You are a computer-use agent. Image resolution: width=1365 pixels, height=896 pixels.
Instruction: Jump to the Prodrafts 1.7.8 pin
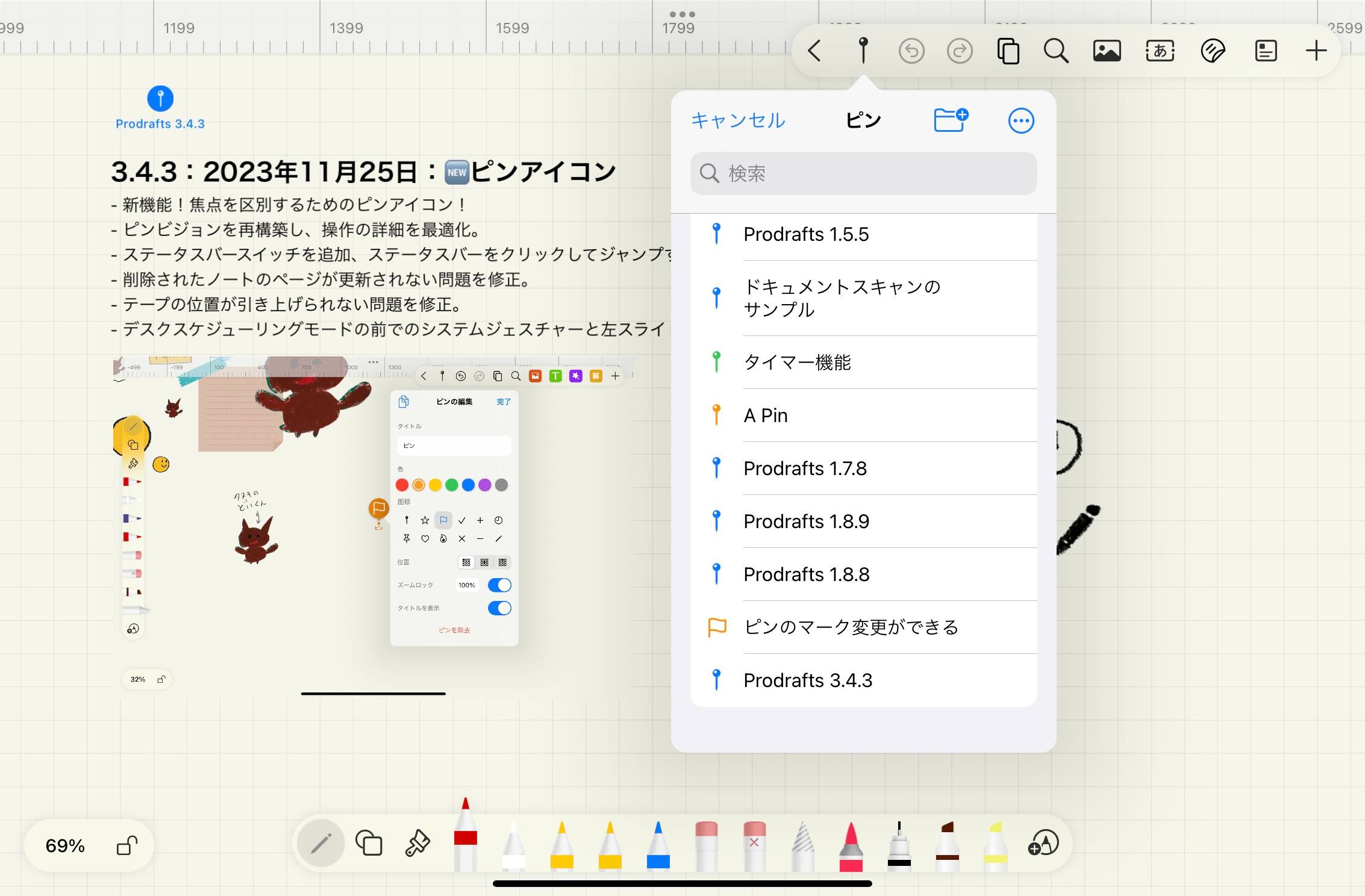tap(863, 468)
